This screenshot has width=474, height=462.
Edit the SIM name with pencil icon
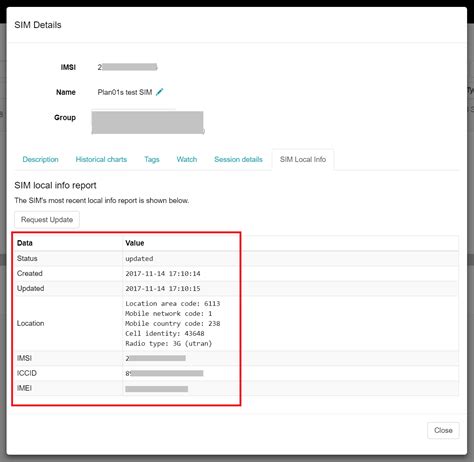tap(160, 92)
